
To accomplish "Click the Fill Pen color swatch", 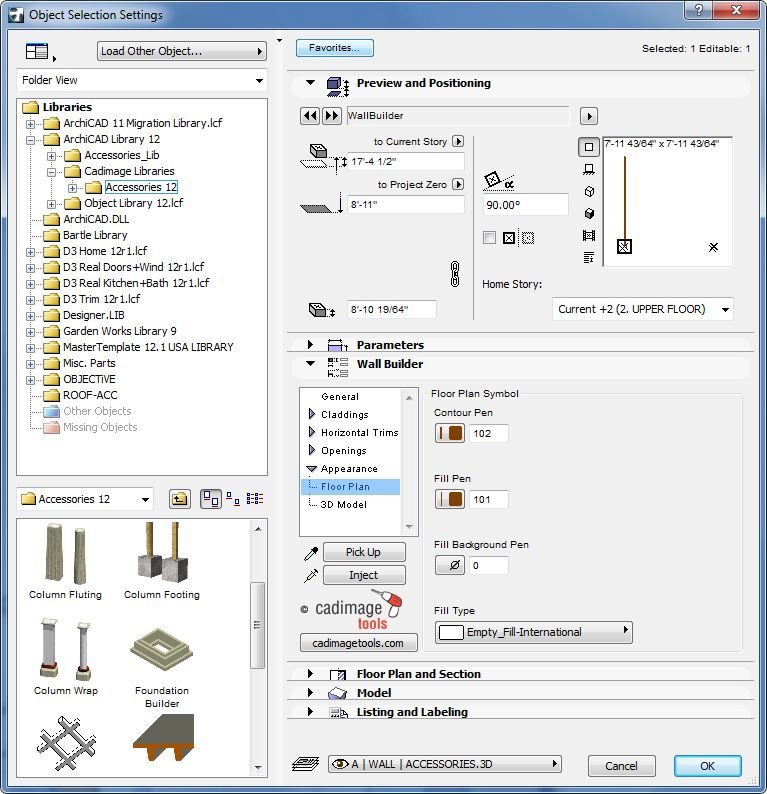I will click(x=450, y=499).
